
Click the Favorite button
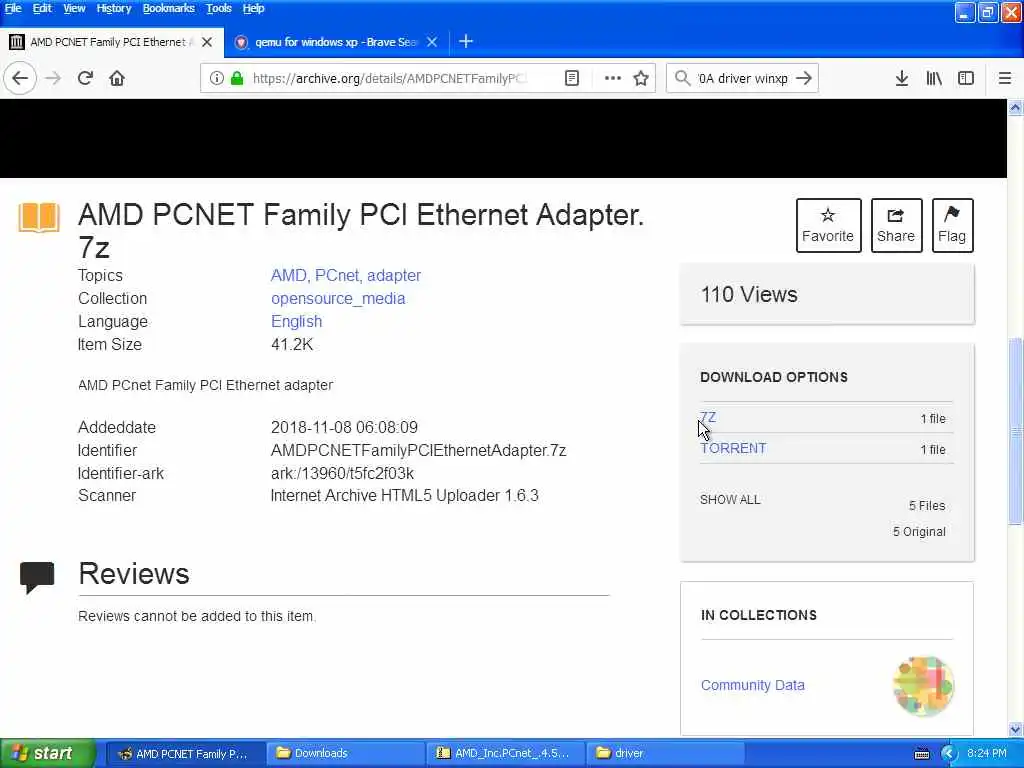click(x=828, y=225)
